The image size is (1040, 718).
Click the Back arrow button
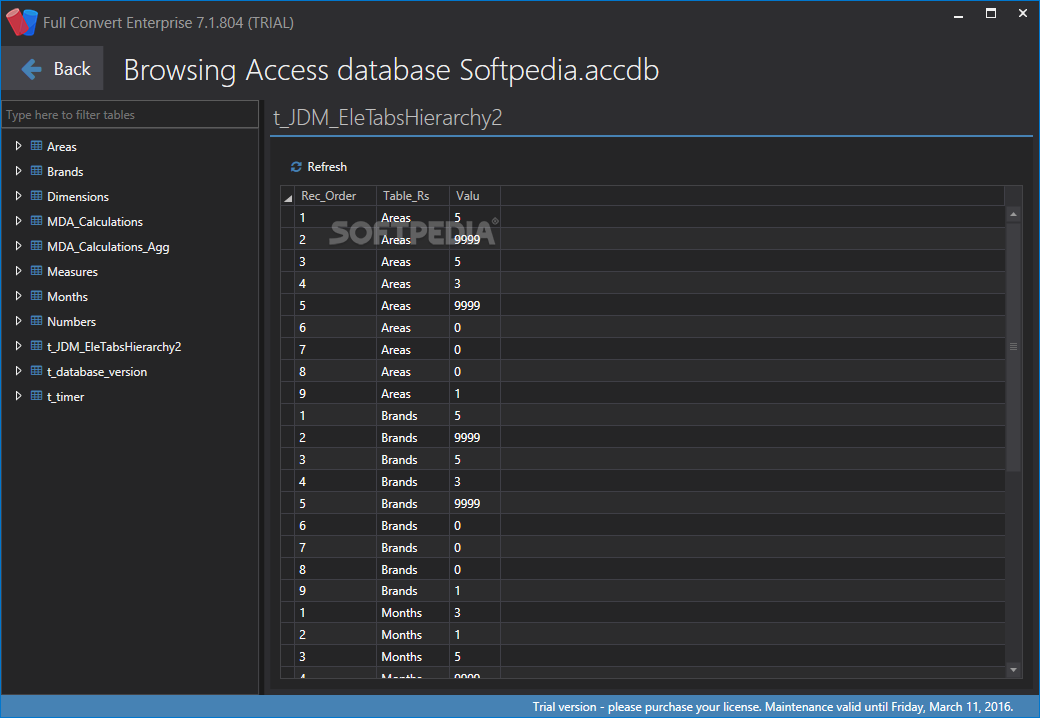[52, 68]
